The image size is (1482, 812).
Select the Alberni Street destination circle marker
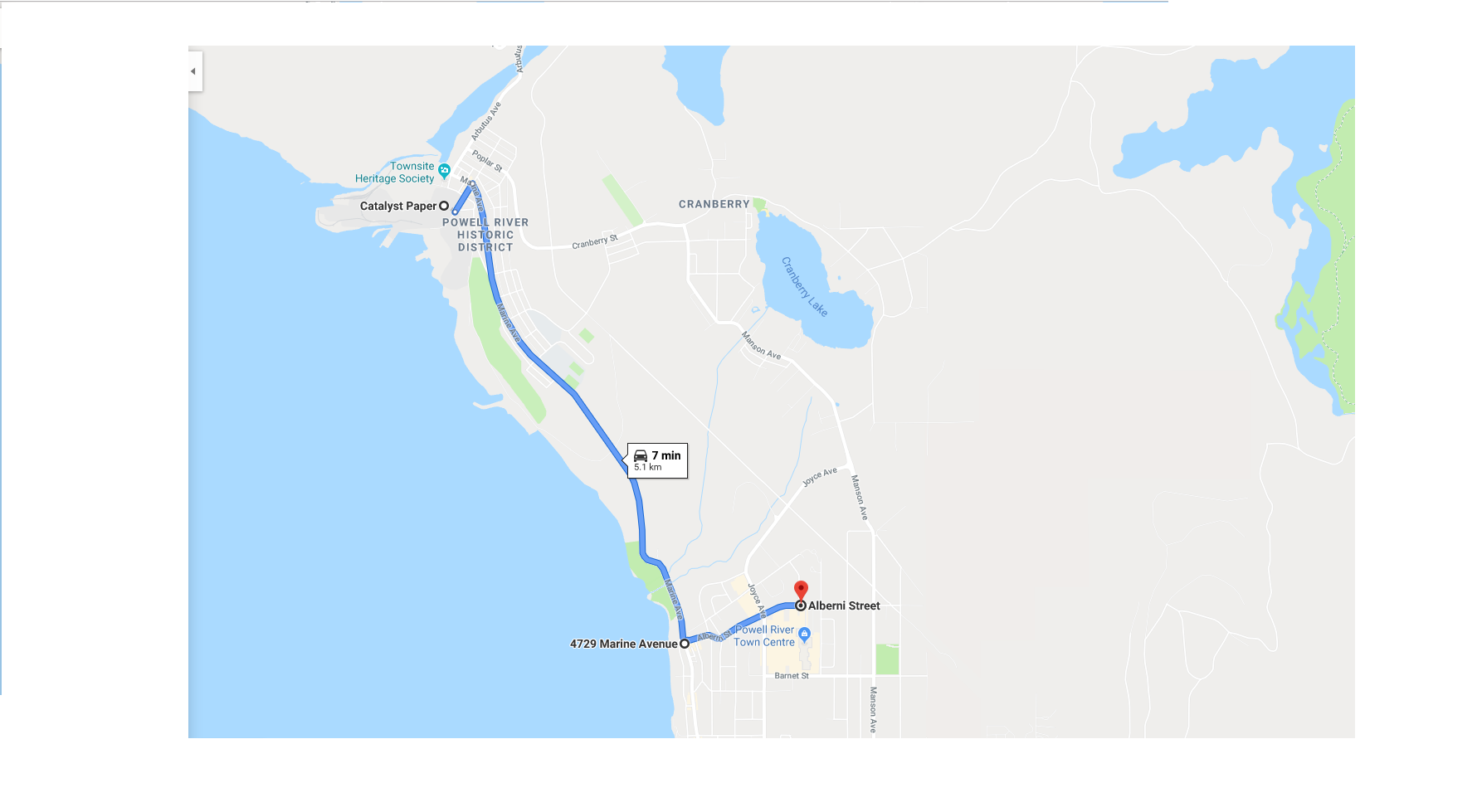pyautogui.click(x=801, y=605)
